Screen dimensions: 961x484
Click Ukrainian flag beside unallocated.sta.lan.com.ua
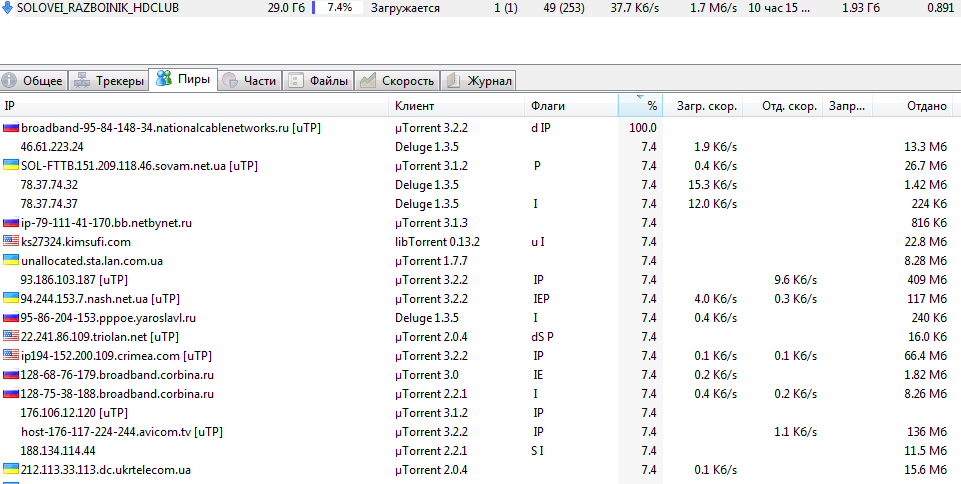click(11, 260)
